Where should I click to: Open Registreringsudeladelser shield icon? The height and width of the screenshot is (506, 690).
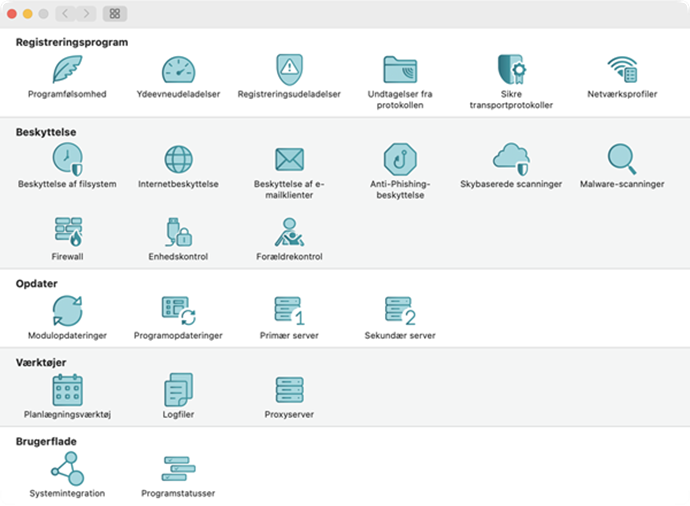coord(289,70)
